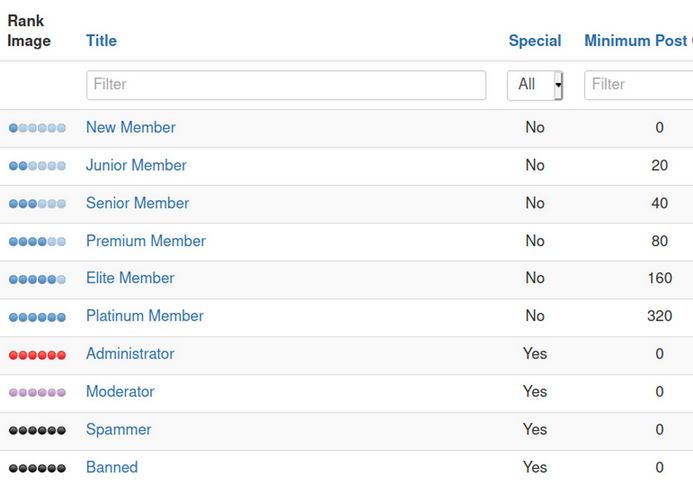Open the Administrator rank title

130,354
